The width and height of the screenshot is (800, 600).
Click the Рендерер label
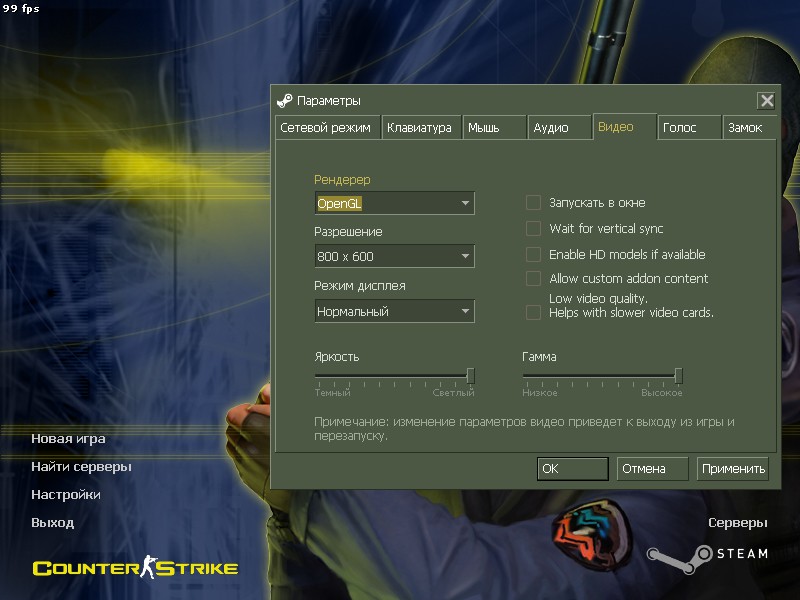click(x=342, y=180)
